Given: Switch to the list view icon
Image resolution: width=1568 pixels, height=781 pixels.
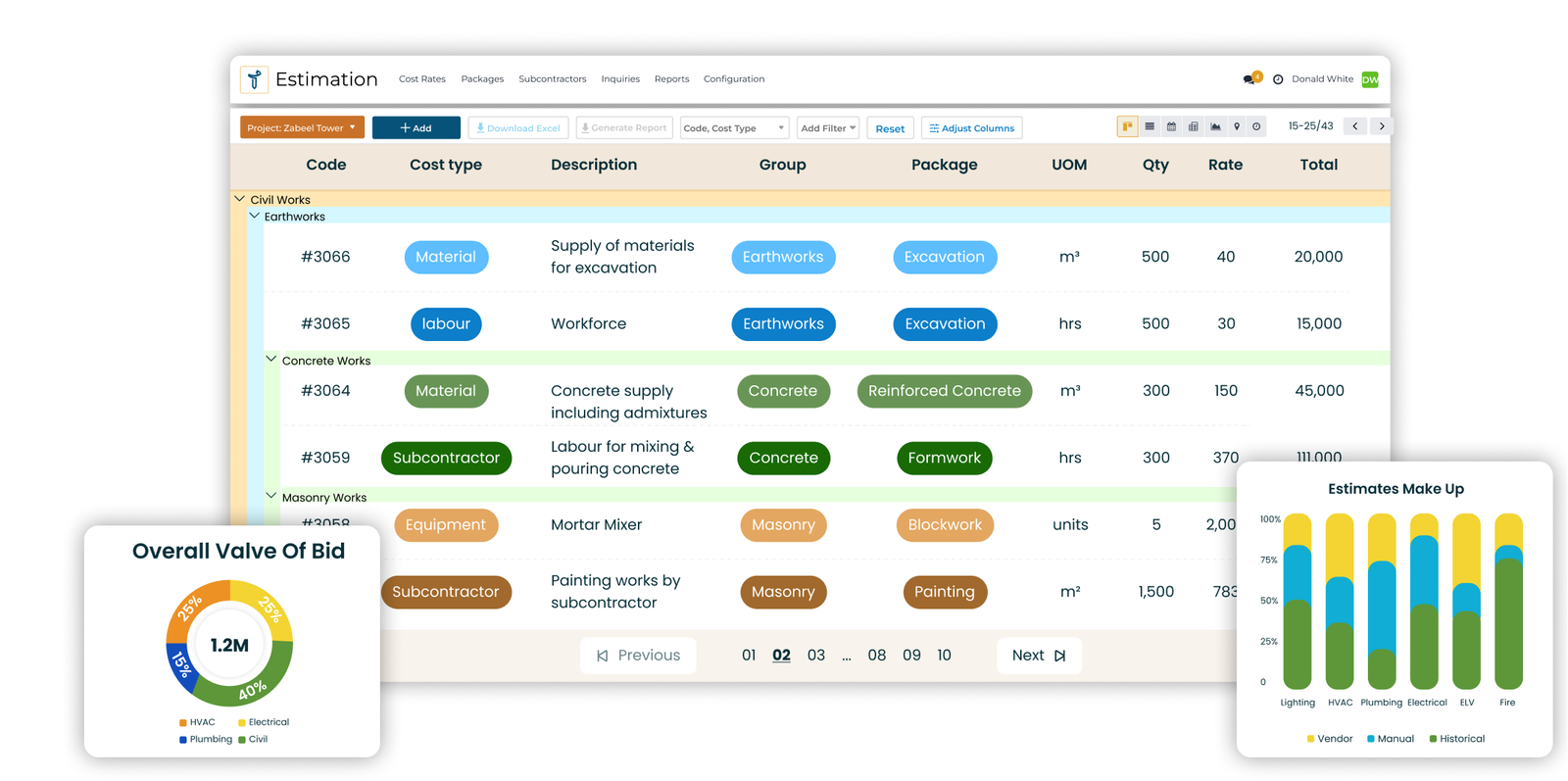Looking at the screenshot, I should tap(1150, 126).
